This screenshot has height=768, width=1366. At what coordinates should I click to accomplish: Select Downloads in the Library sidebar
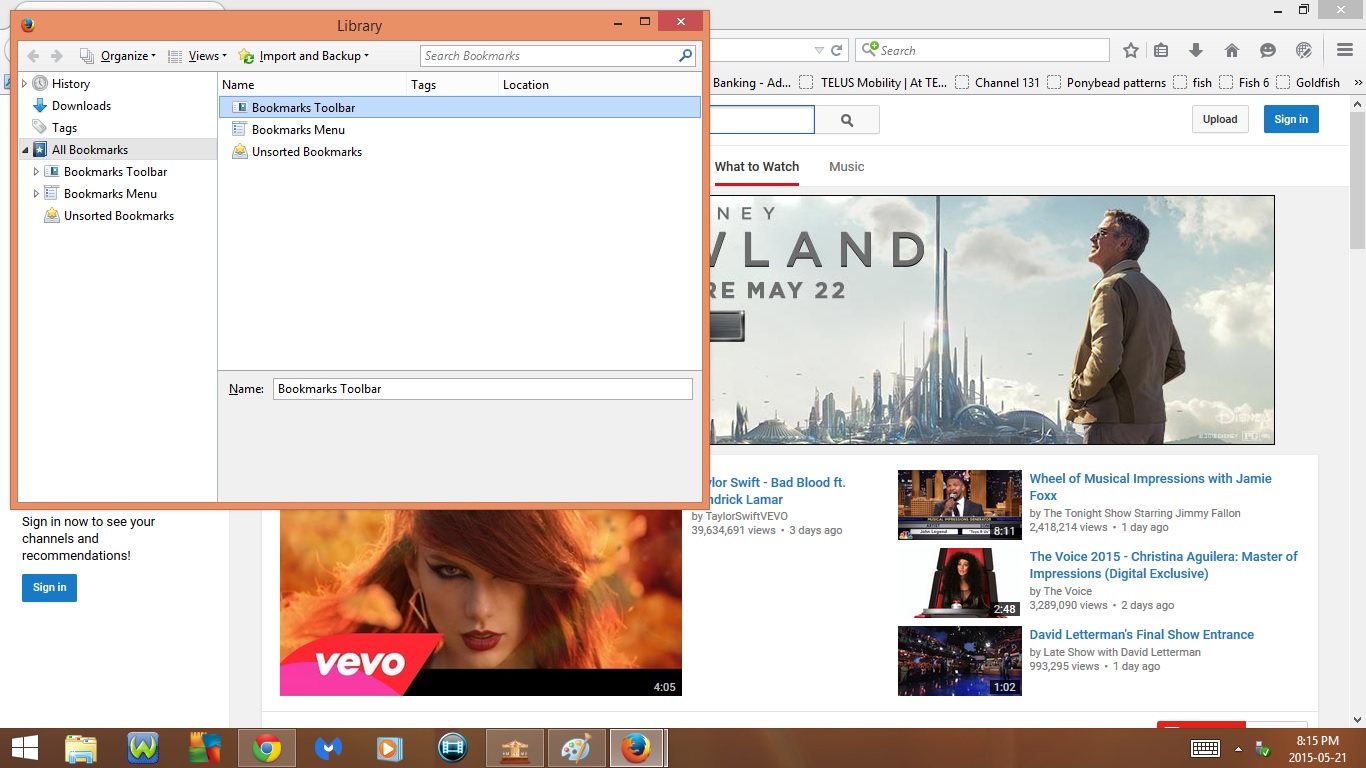click(81, 106)
